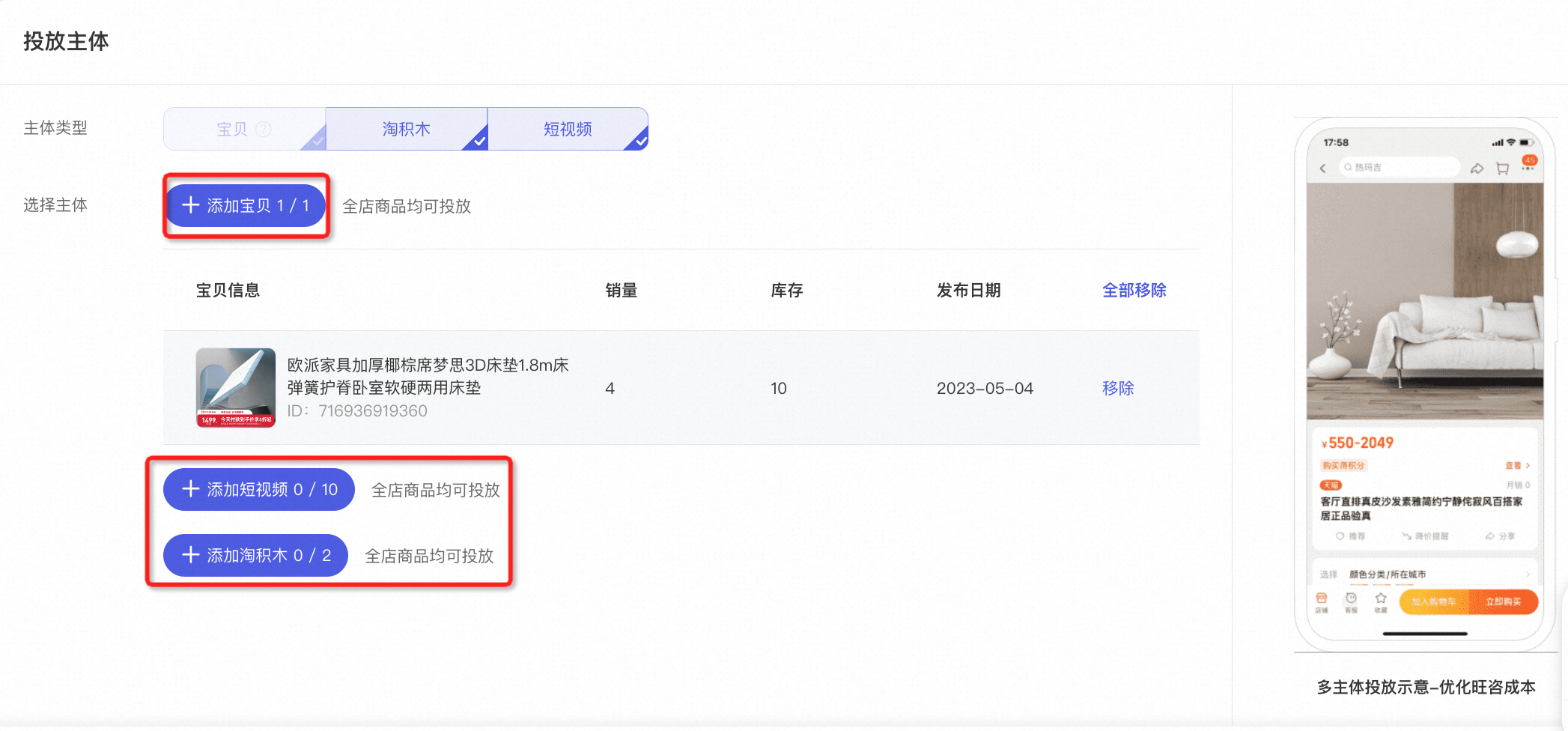Click the mattress product thumbnail
Viewport: 1568px width, 731px height.
click(x=236, y=388)
